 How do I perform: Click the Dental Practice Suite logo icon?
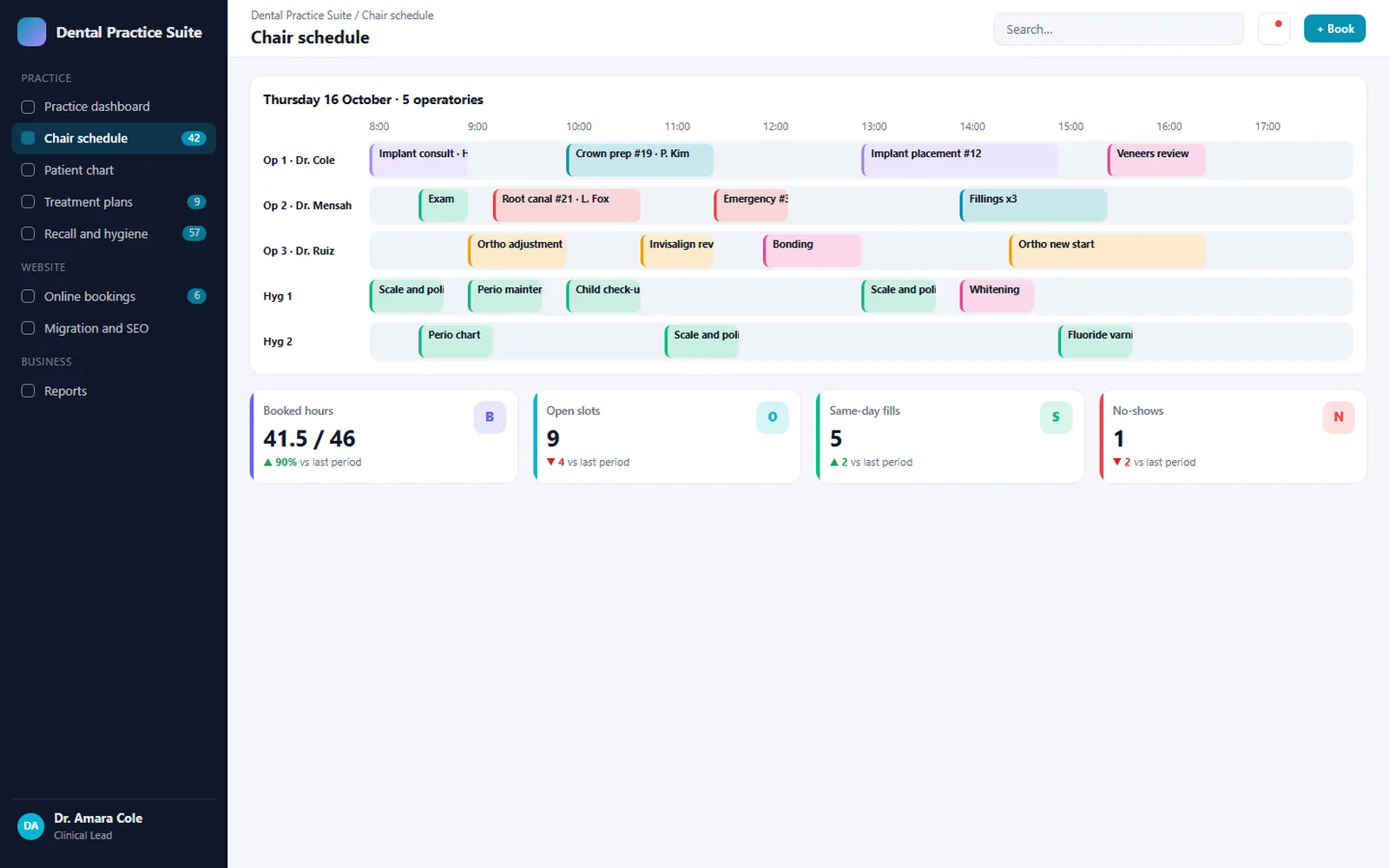(32, 32)
